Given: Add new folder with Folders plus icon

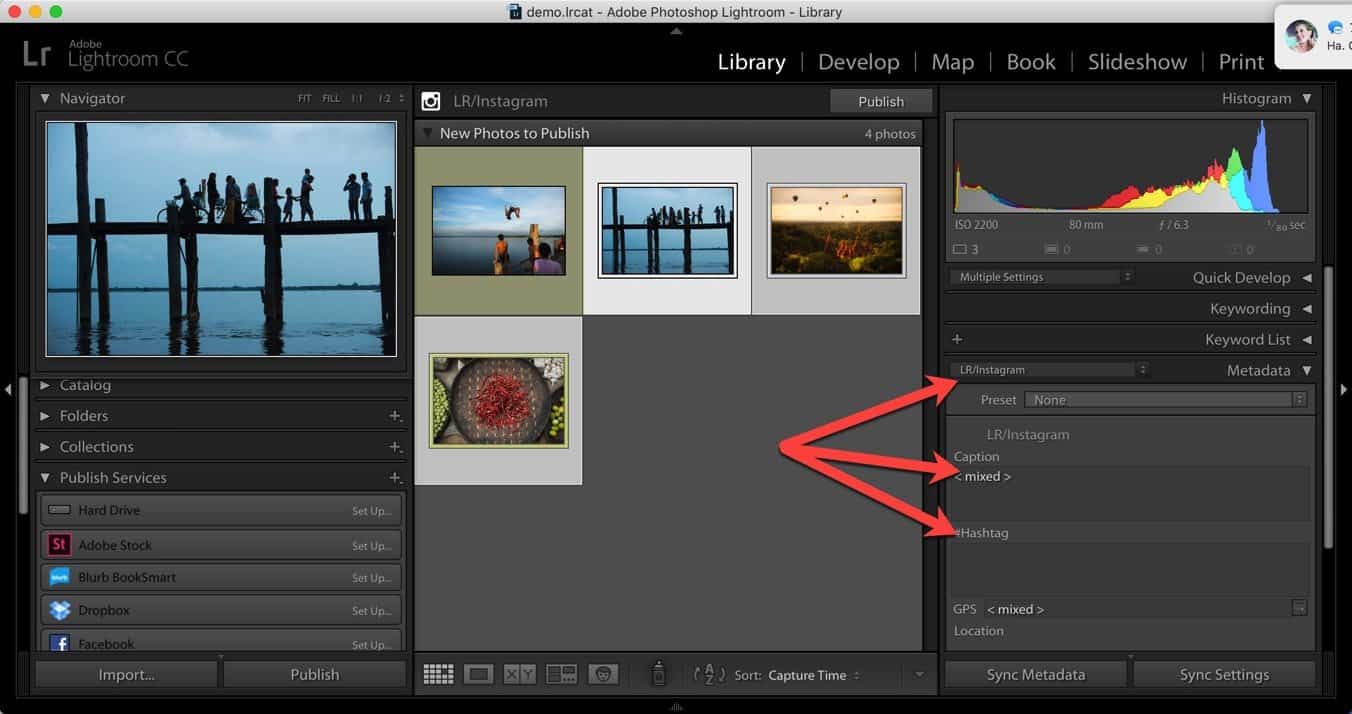Looking at the screenshot, I should pos(395,416).
